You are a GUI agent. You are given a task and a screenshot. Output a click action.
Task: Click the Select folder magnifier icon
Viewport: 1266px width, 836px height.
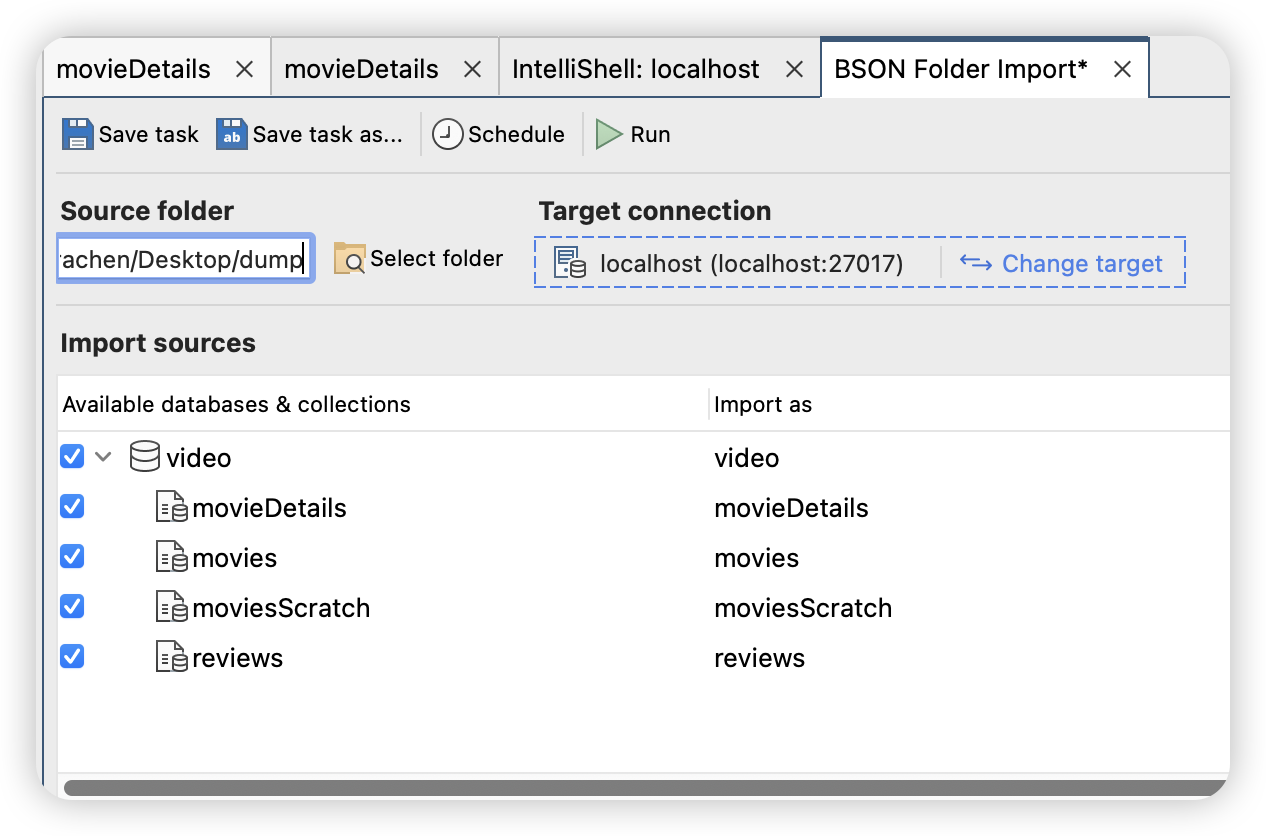349,259
